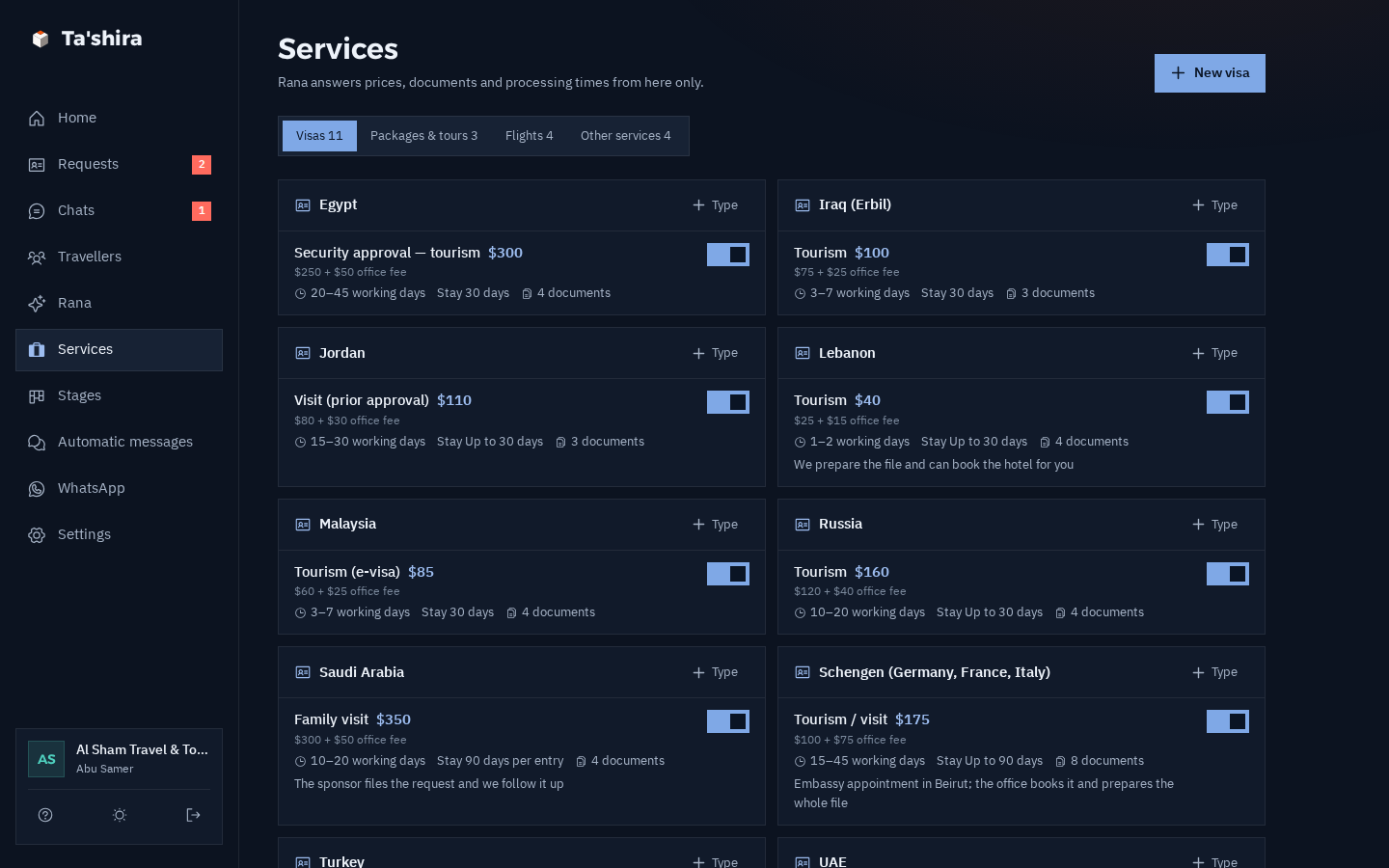The height and width of the screenshot is (868, 1389).
Task: Switch off Lebanon Tourism visa
Action: coord(1228,402)
